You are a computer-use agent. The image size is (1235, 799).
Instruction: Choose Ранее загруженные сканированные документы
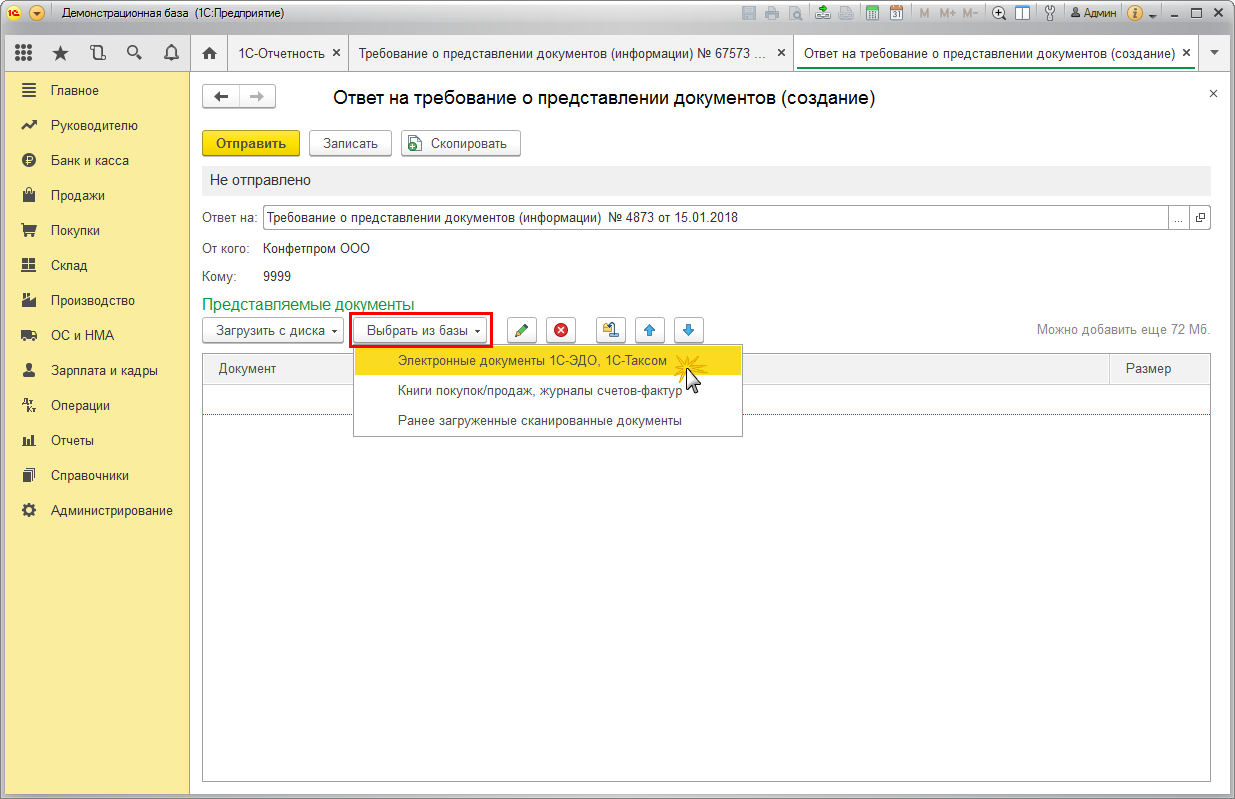(x=548, y=421)
